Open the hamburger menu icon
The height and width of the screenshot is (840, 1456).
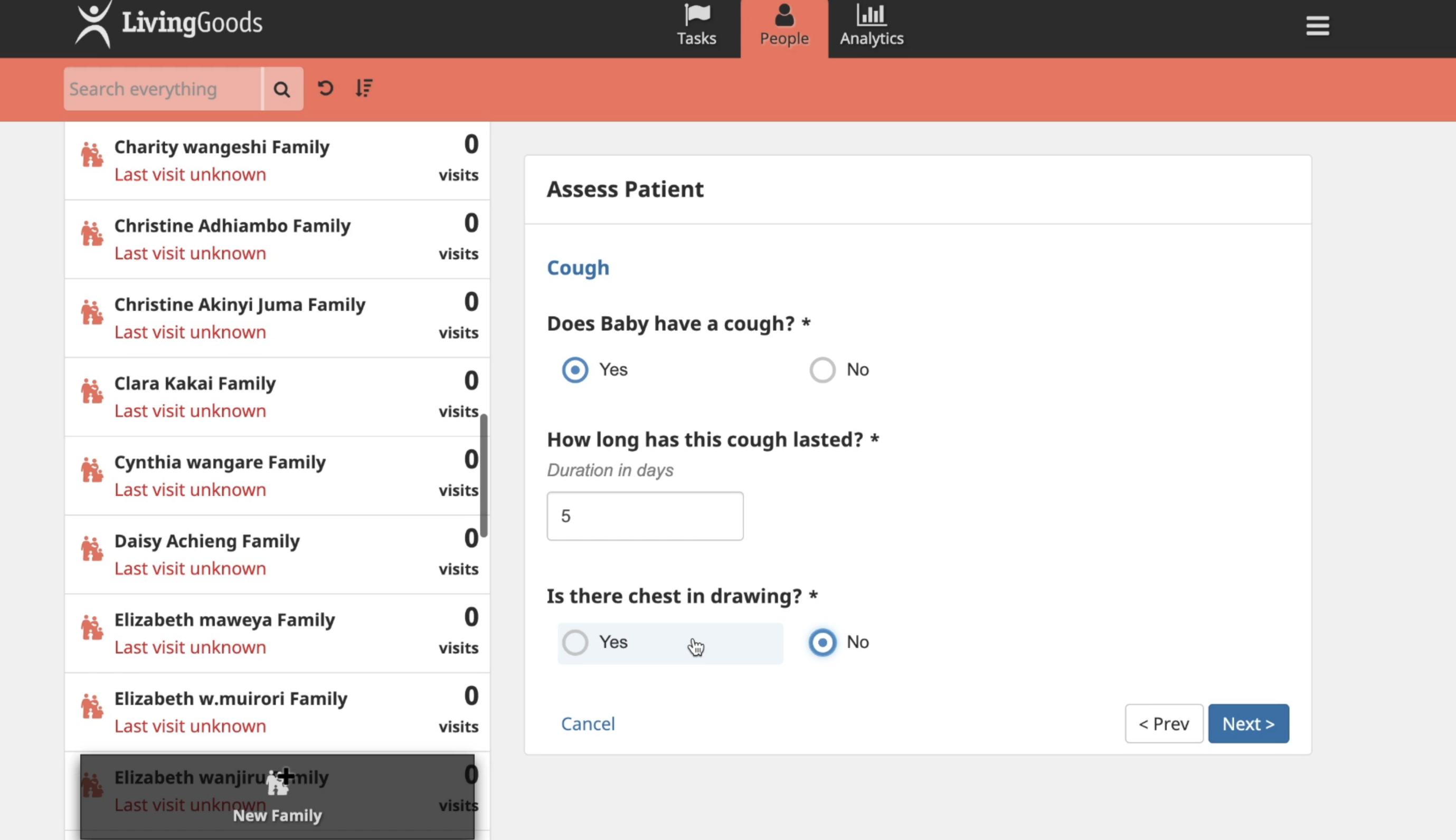1317,26
